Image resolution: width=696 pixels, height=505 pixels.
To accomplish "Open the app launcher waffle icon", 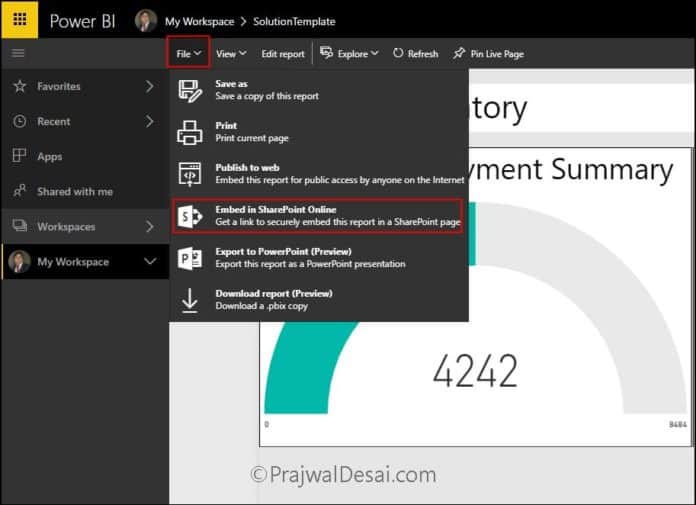I will (20, 20).
